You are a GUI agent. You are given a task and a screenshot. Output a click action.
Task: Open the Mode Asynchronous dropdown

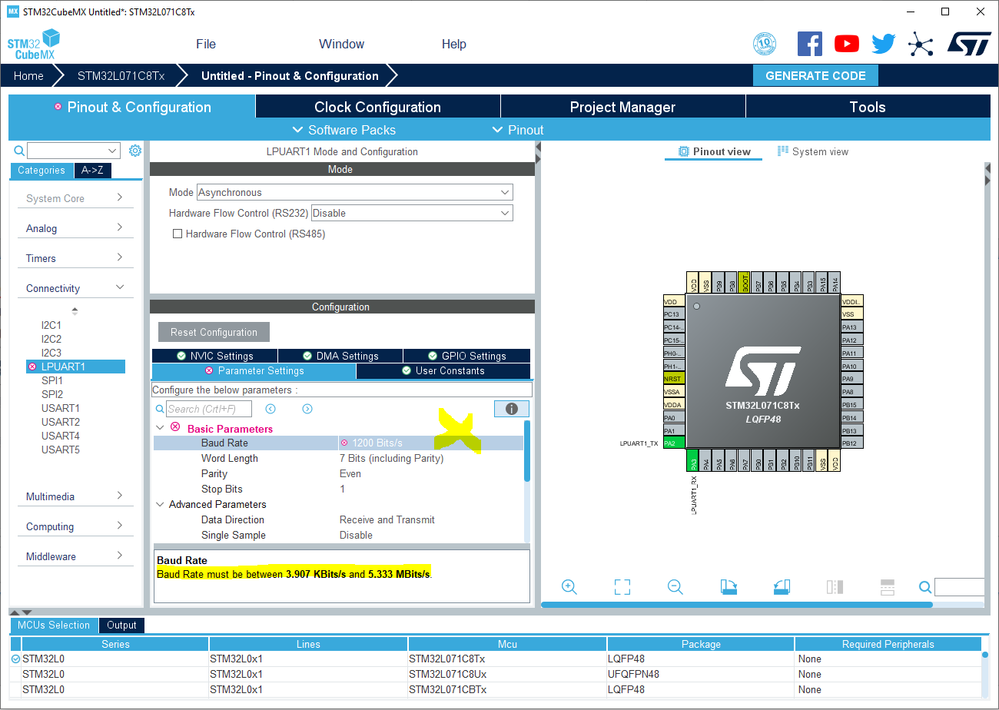(354, 192)
